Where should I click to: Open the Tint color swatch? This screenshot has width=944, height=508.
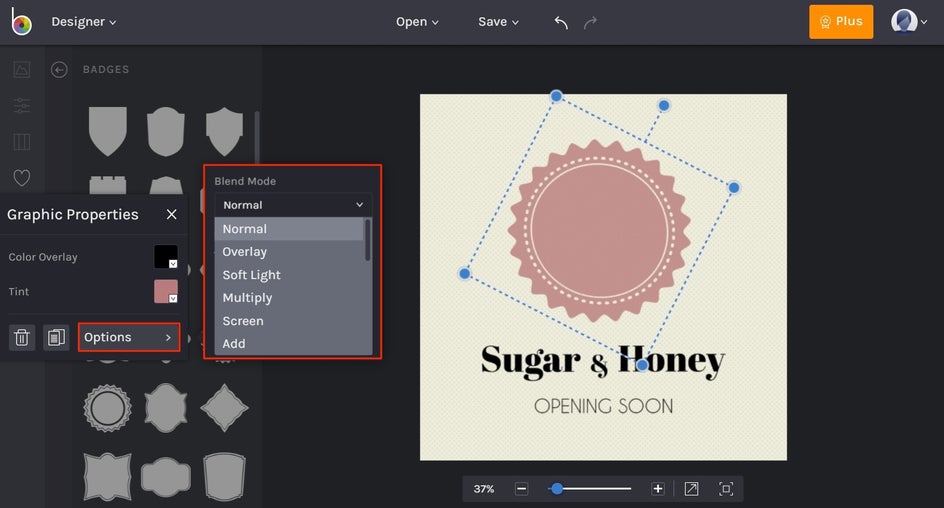point(166,291)
